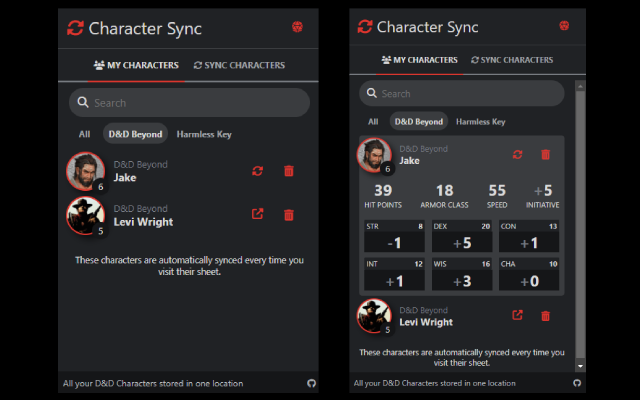Expand the Levi Wright row in left panel

pyautogui.click(x=188, y=216)
